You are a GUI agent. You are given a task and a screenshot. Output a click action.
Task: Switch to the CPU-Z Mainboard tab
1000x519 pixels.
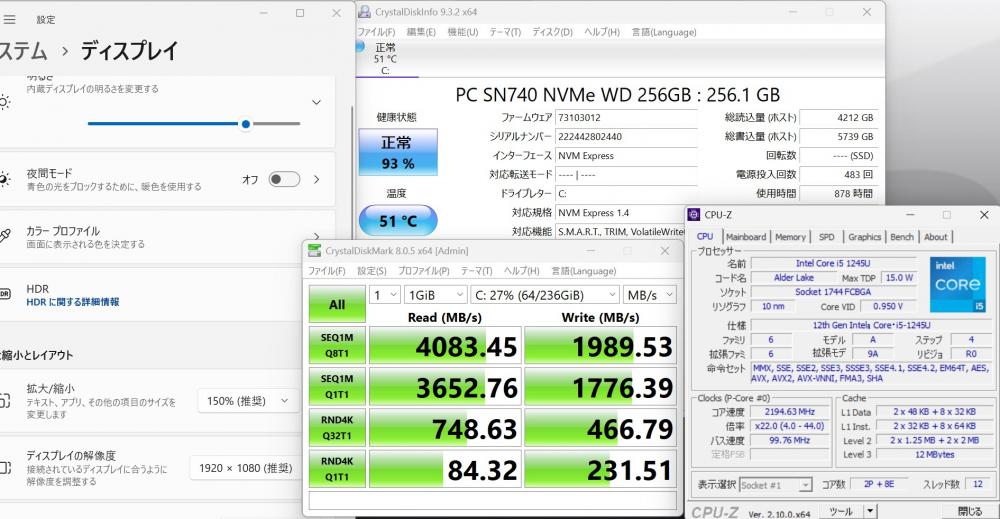[746, 237]
